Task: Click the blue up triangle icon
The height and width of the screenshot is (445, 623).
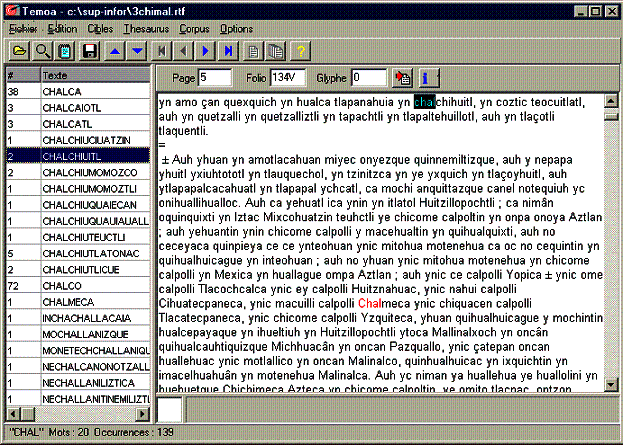Action: 115,50
